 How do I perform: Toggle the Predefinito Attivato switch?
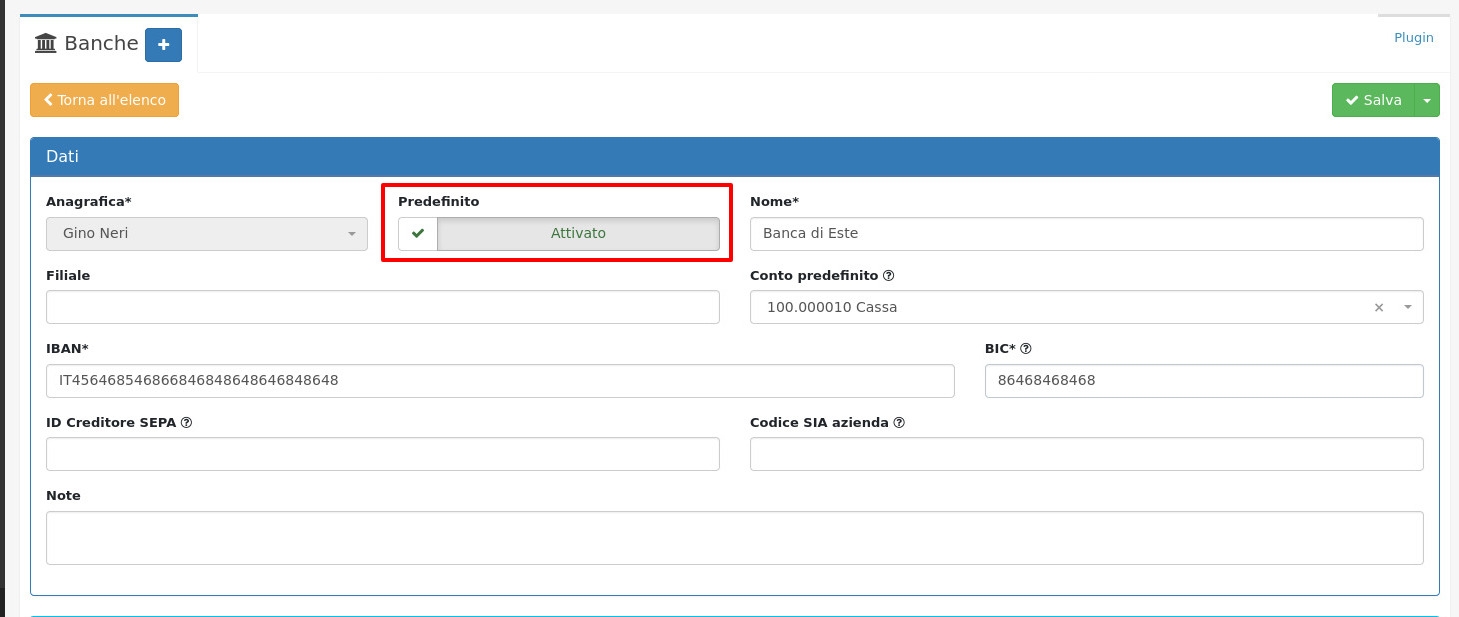pos(578,234)
